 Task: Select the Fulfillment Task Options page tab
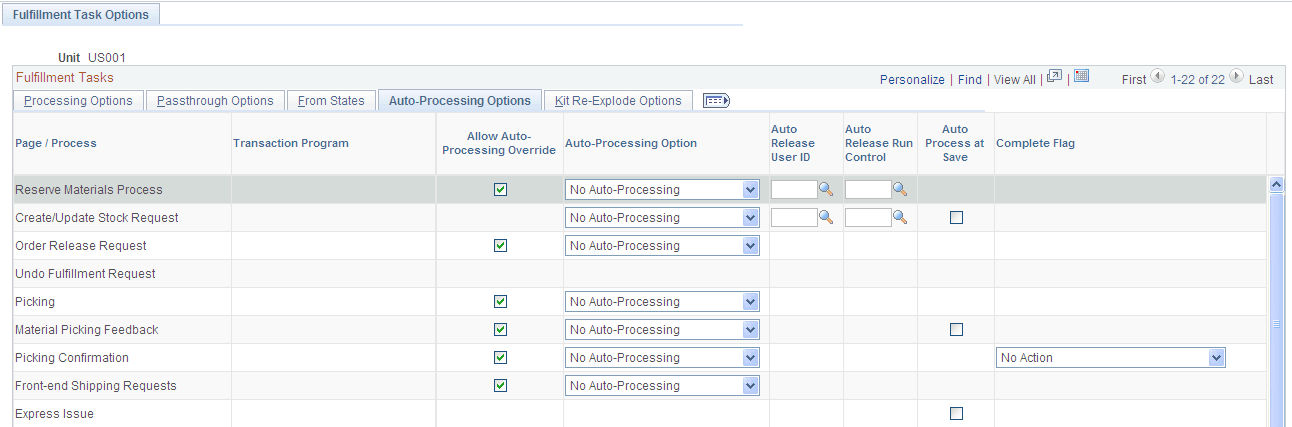point(80,15)
